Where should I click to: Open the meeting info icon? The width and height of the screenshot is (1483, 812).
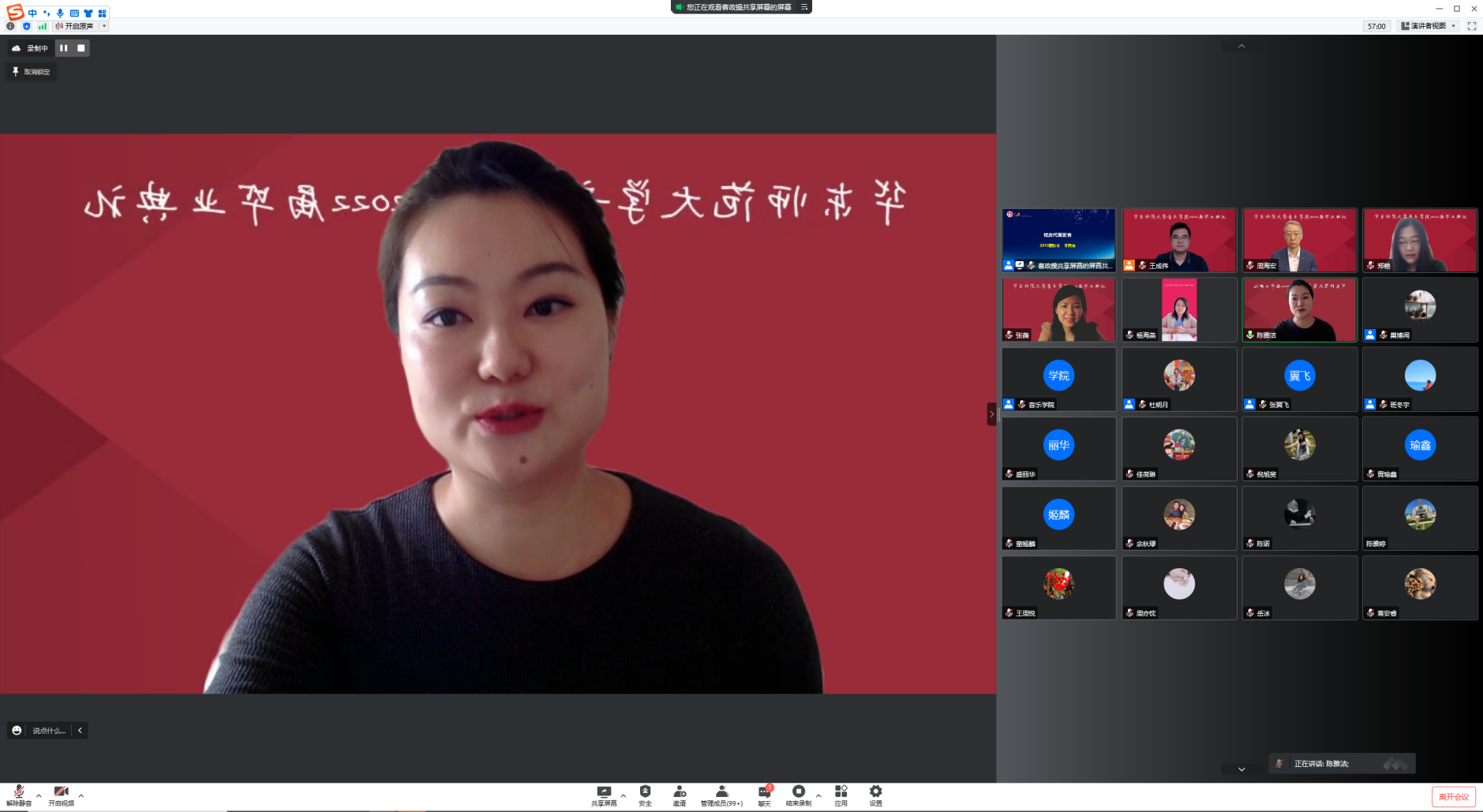(x=10, y=26)
